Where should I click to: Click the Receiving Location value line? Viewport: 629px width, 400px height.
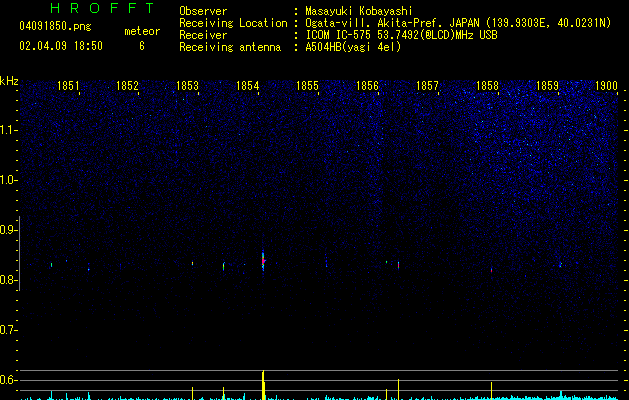tap(458, 23)
